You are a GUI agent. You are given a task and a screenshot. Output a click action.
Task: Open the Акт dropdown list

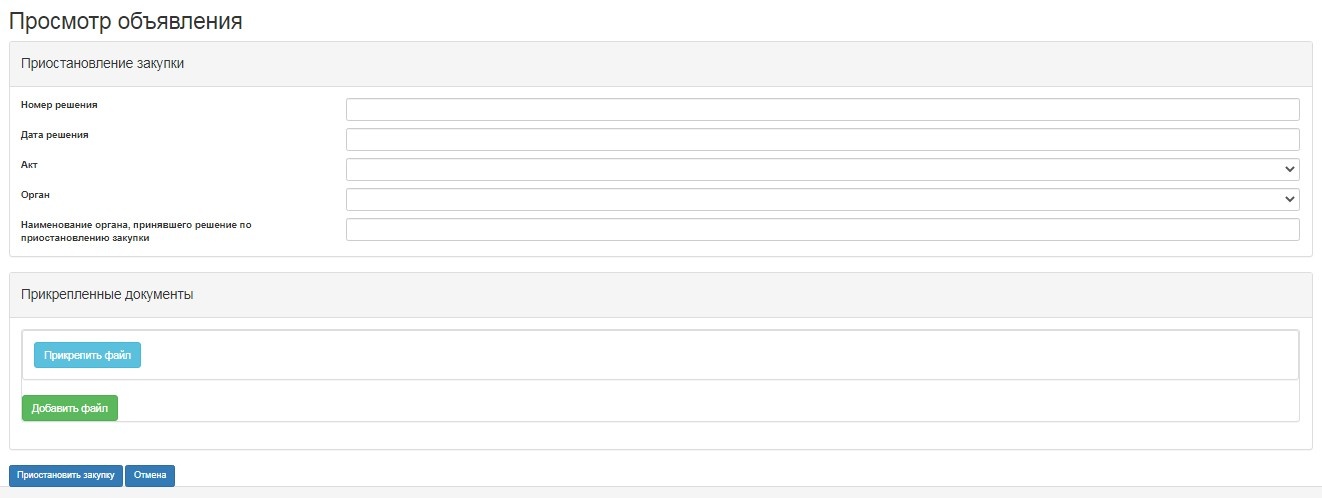point(822,169)
